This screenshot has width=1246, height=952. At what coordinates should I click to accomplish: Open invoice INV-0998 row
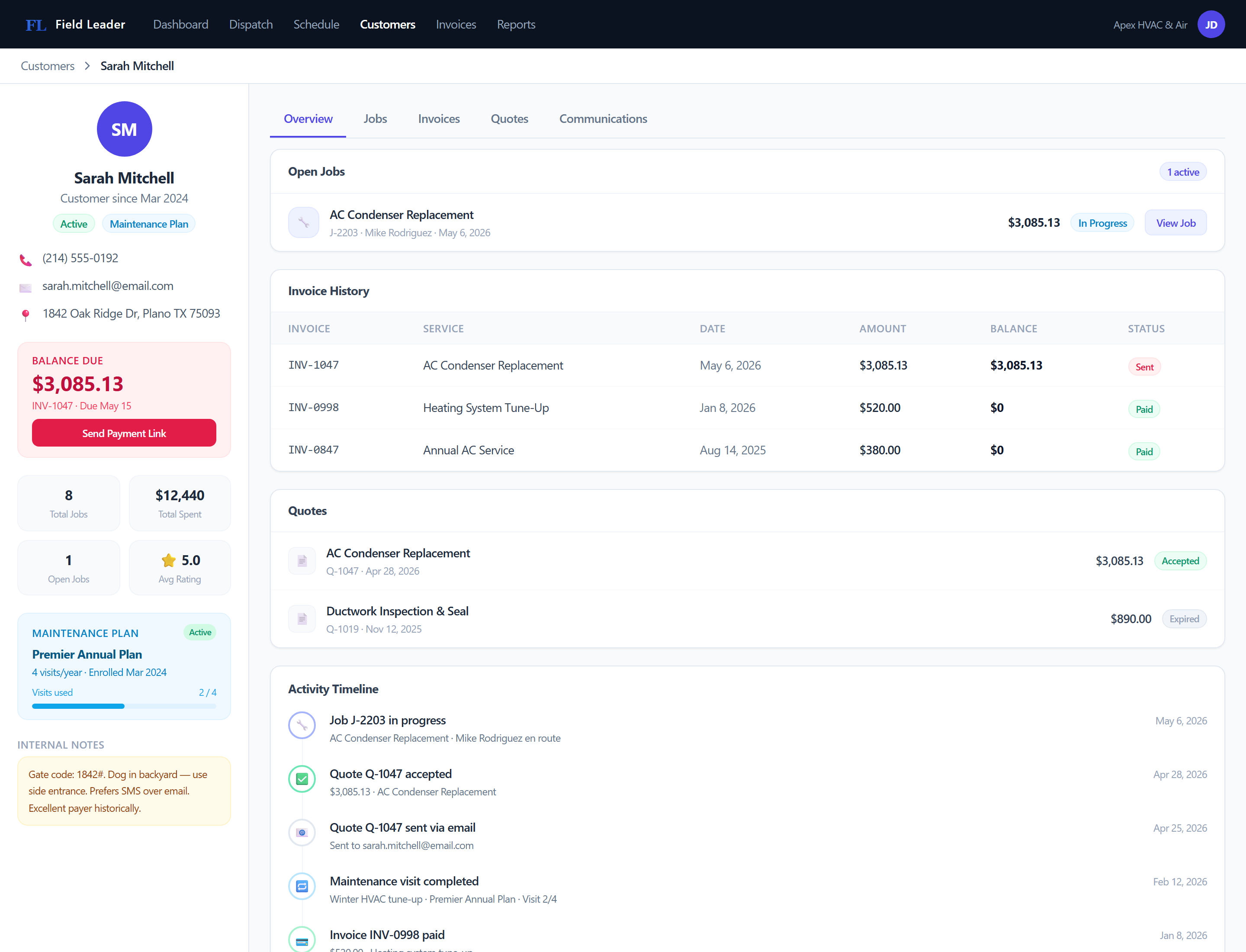[747, 408]
